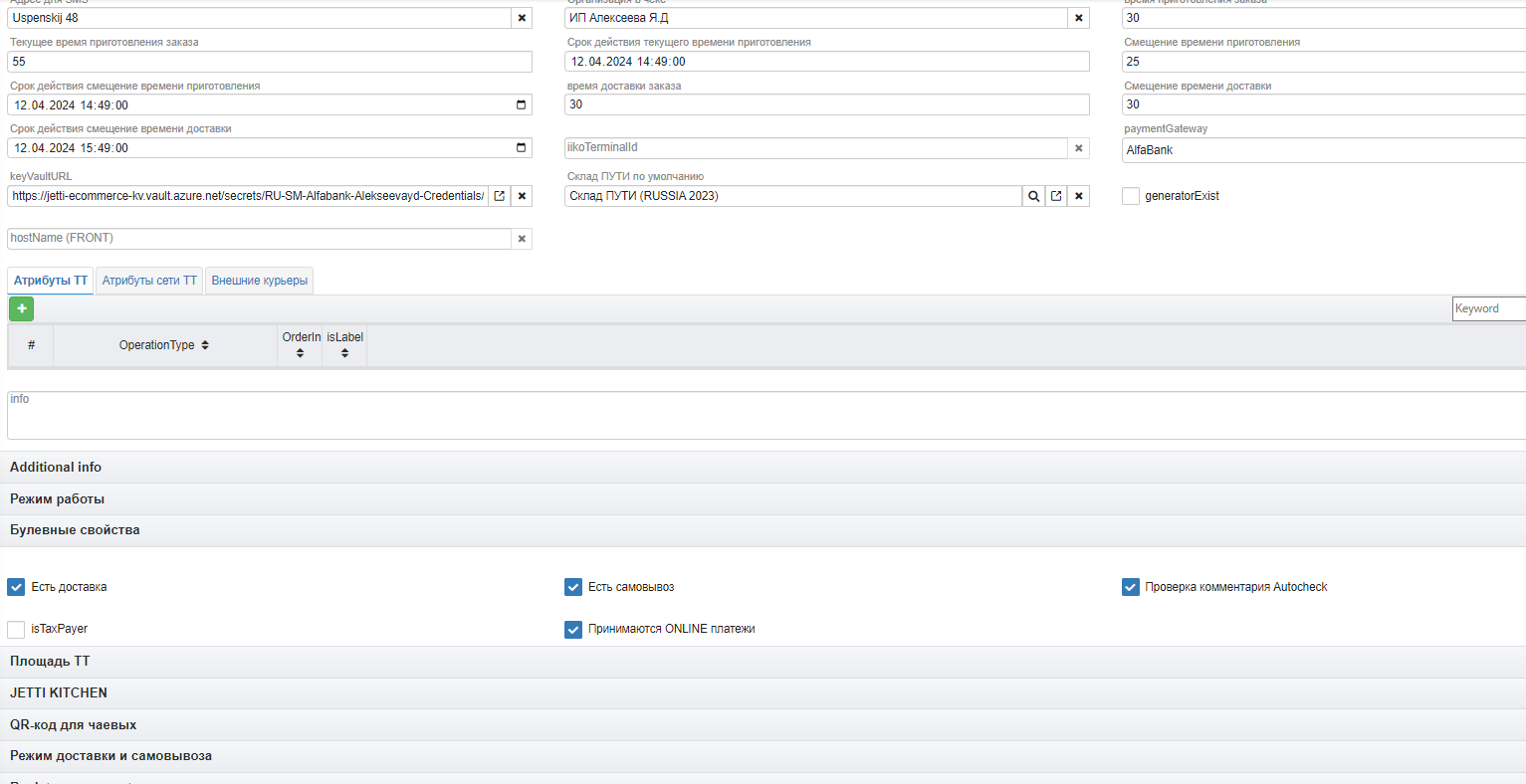
Task: Edit the Срок действия текущего времени приготовления field
Action: pyautogui.click(x=827, y=62)
